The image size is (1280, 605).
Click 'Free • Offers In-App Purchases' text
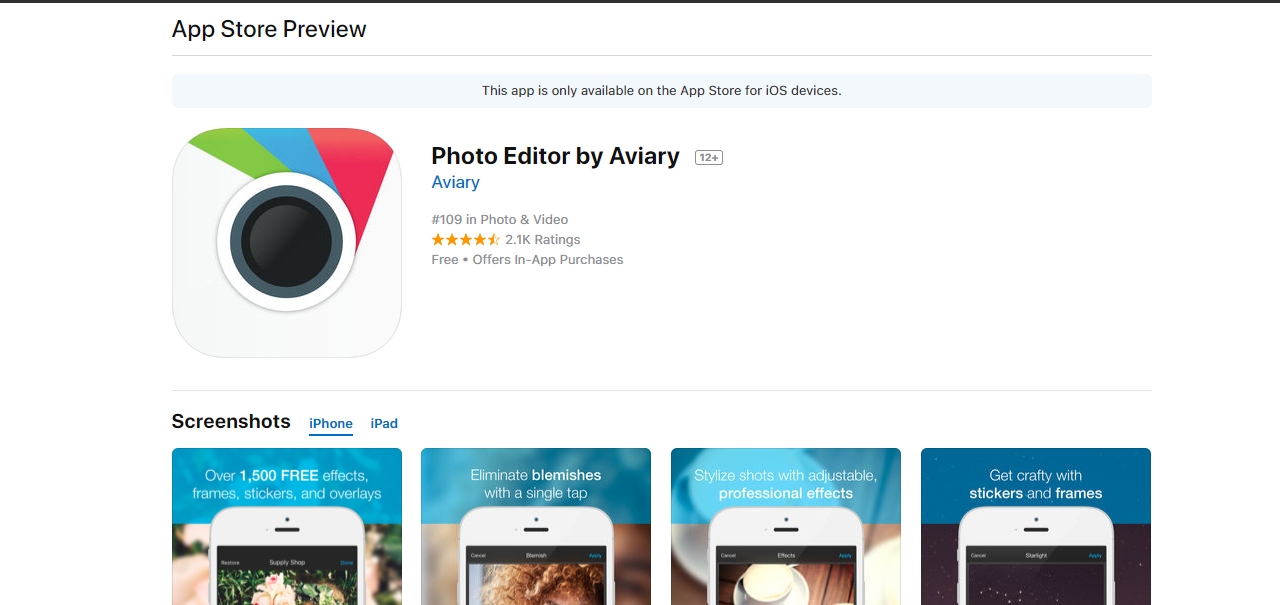[528, 260]
